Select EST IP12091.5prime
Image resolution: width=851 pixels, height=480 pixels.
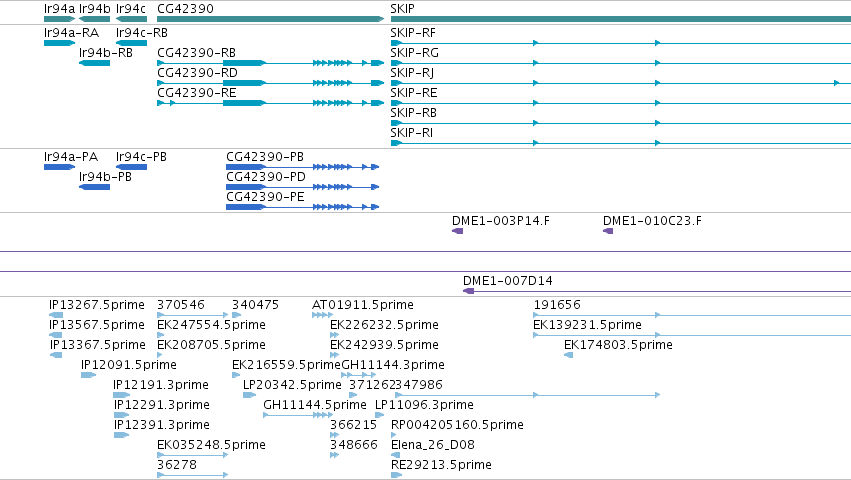[129, 365]
